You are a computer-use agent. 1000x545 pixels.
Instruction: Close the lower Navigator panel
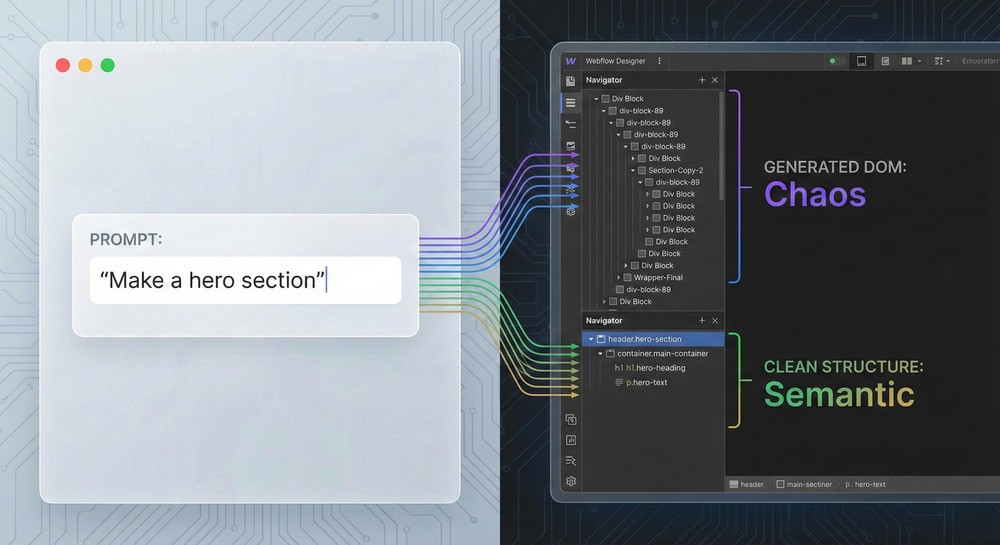point(715,321)
